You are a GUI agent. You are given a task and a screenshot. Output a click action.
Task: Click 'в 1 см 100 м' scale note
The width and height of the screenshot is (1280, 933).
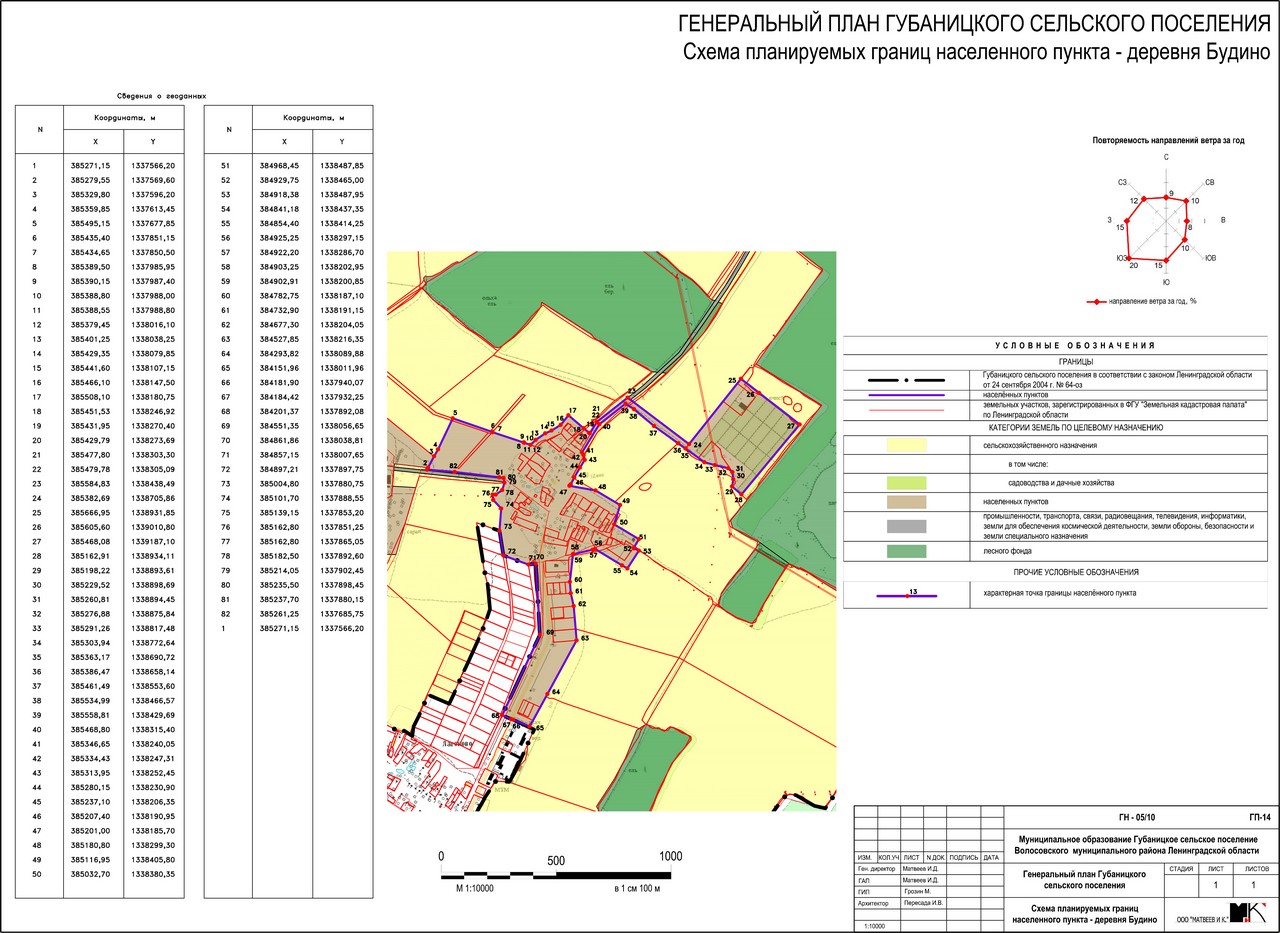[637, 889]
